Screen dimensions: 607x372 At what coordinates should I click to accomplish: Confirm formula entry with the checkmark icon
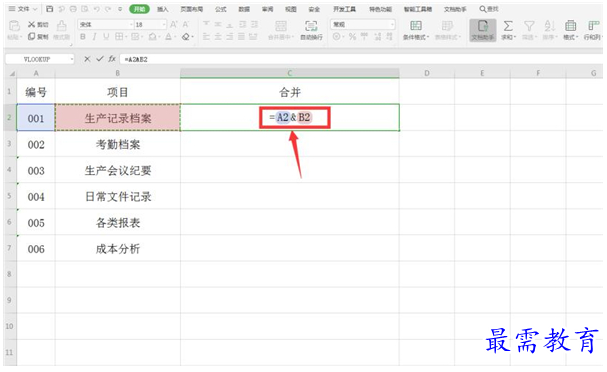pos(100,59)
